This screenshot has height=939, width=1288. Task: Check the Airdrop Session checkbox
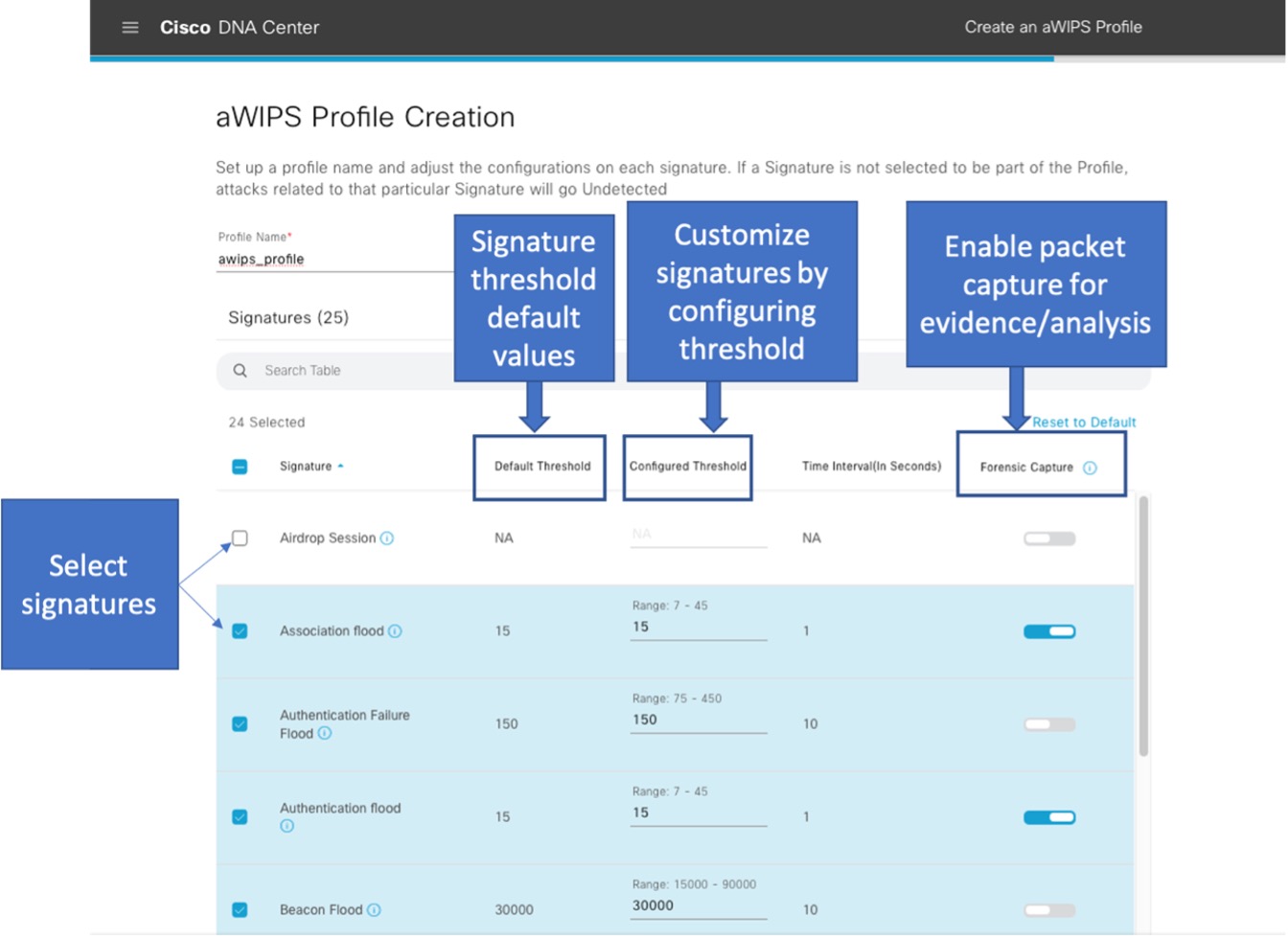coord(240,538)
